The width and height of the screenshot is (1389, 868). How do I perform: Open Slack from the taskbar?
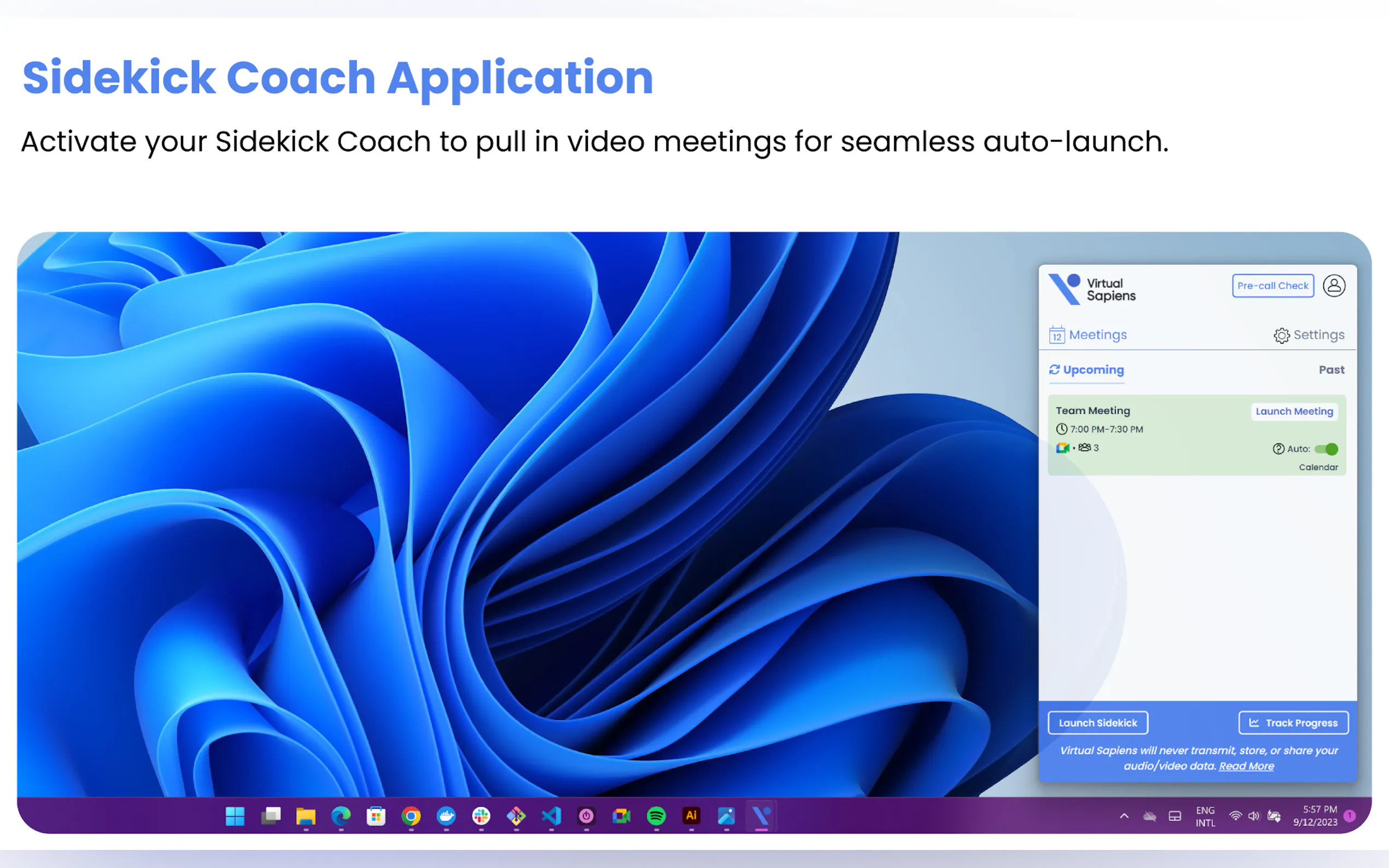pyautogui.click(x=481, y=816)
